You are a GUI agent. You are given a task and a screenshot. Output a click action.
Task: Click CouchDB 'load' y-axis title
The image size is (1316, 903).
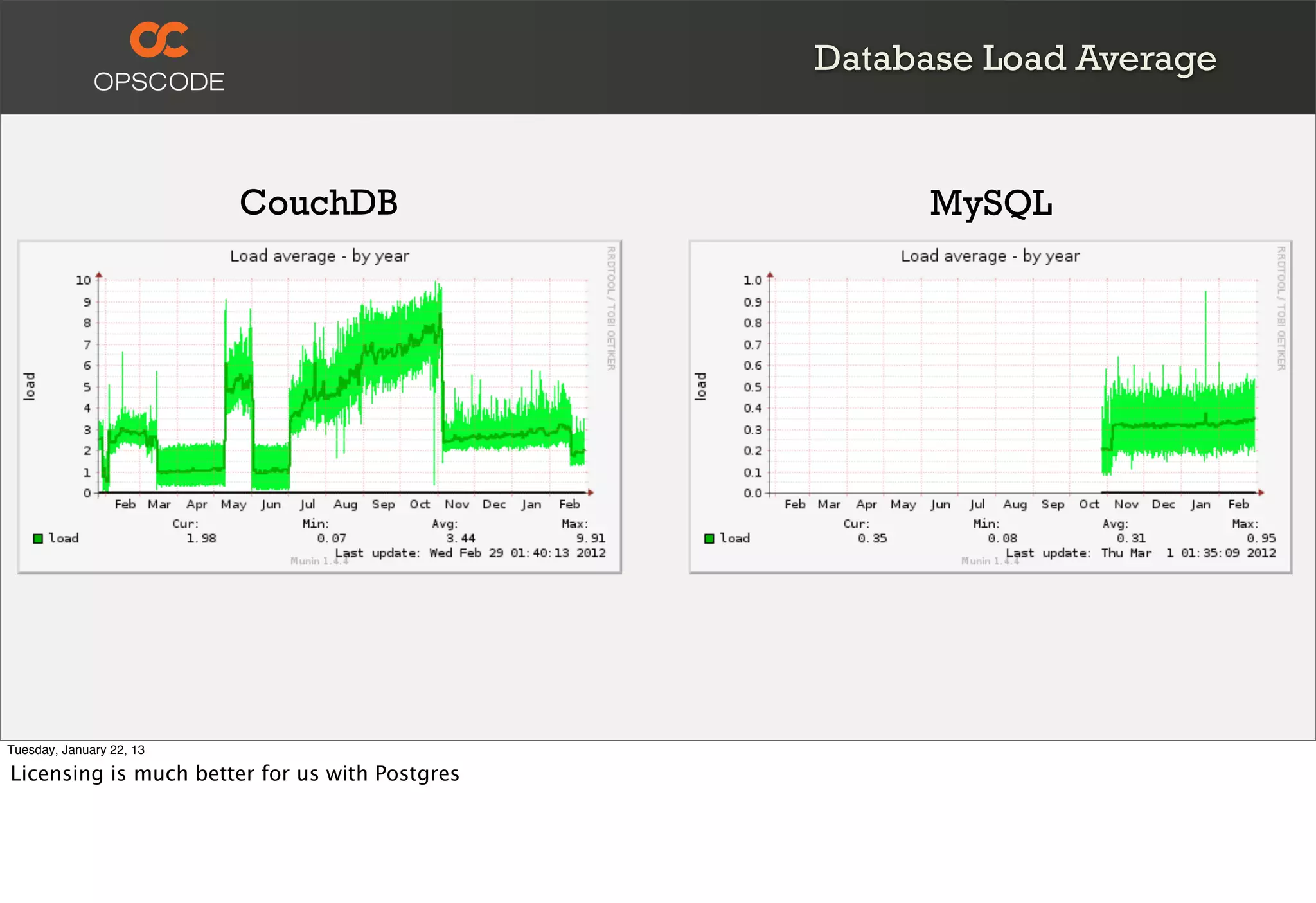[29, 386]
